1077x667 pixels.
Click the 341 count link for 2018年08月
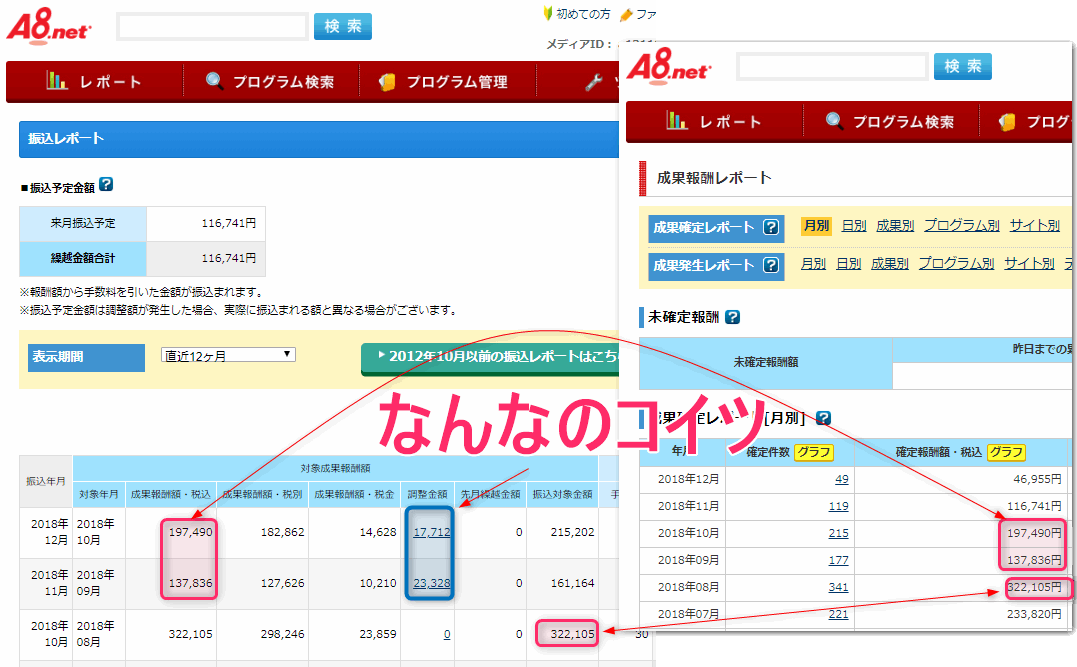pyautogui.click(x=838, y=587)
